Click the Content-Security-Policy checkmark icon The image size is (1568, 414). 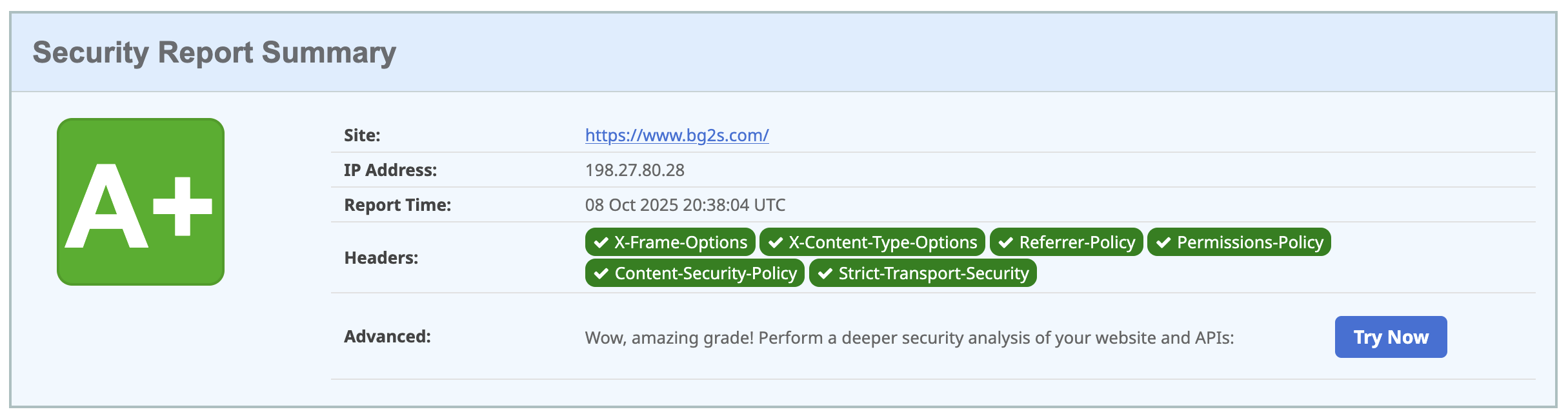click(x=601, y=273)
